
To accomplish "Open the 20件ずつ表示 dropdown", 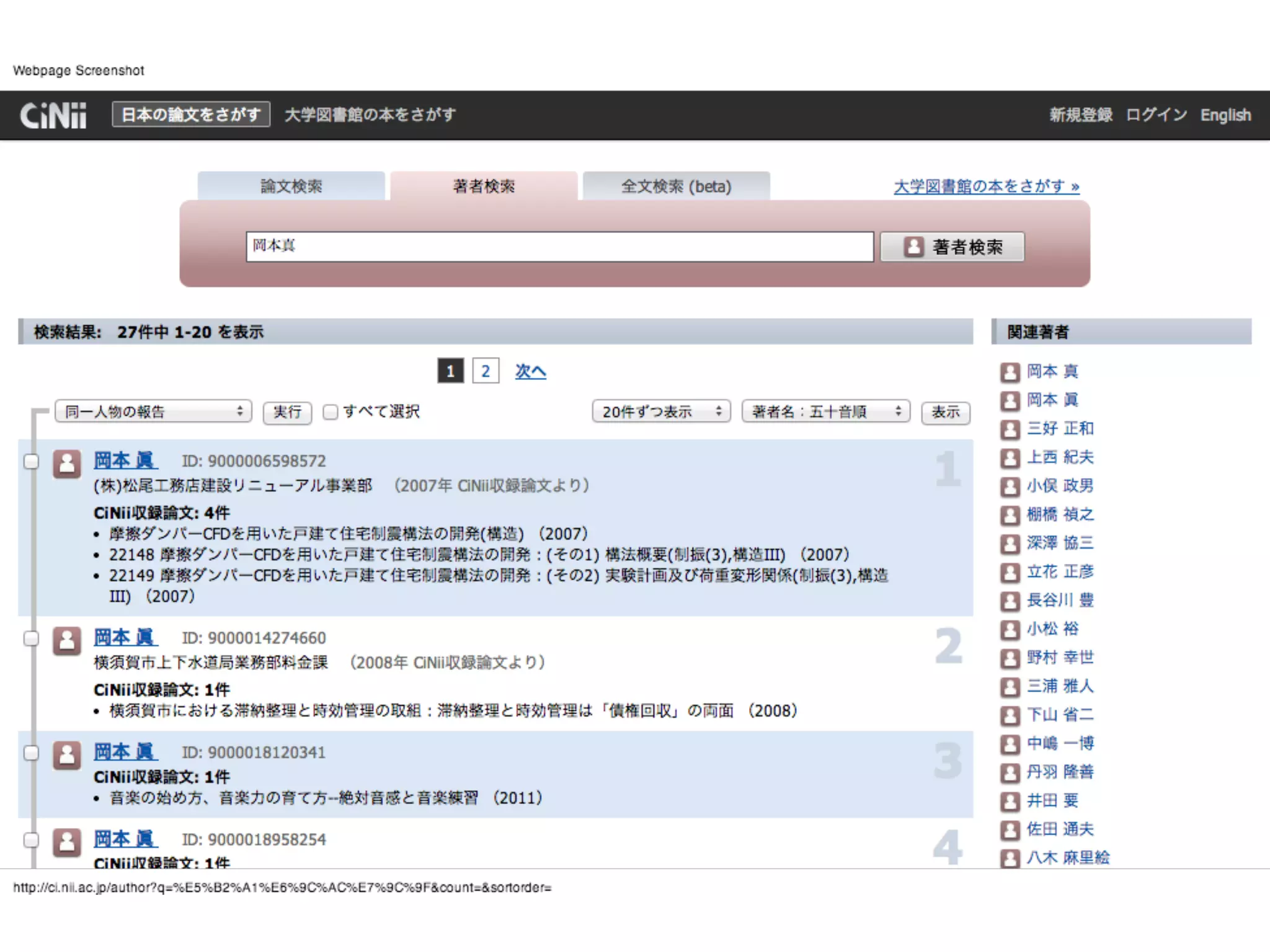I will click(x=661, y=412).
